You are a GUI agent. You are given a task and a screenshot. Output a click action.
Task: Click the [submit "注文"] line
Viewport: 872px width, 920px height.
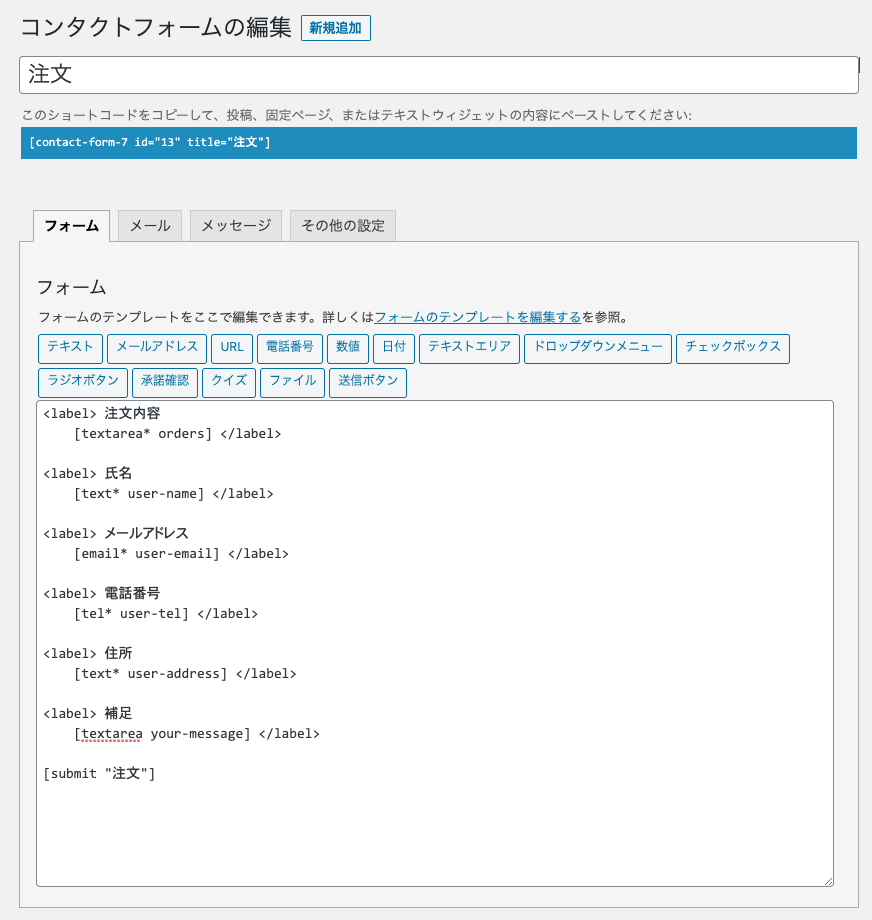tap(100, 774)
